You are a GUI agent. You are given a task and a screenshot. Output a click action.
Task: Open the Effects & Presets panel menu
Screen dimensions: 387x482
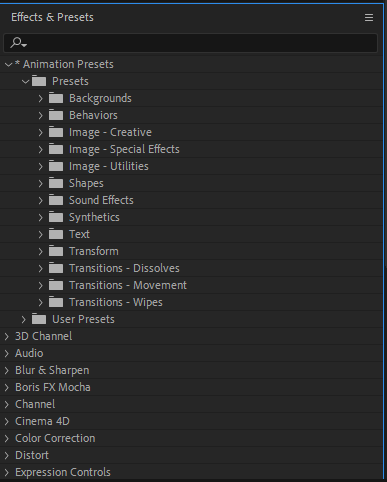click(x=369, y=17)
